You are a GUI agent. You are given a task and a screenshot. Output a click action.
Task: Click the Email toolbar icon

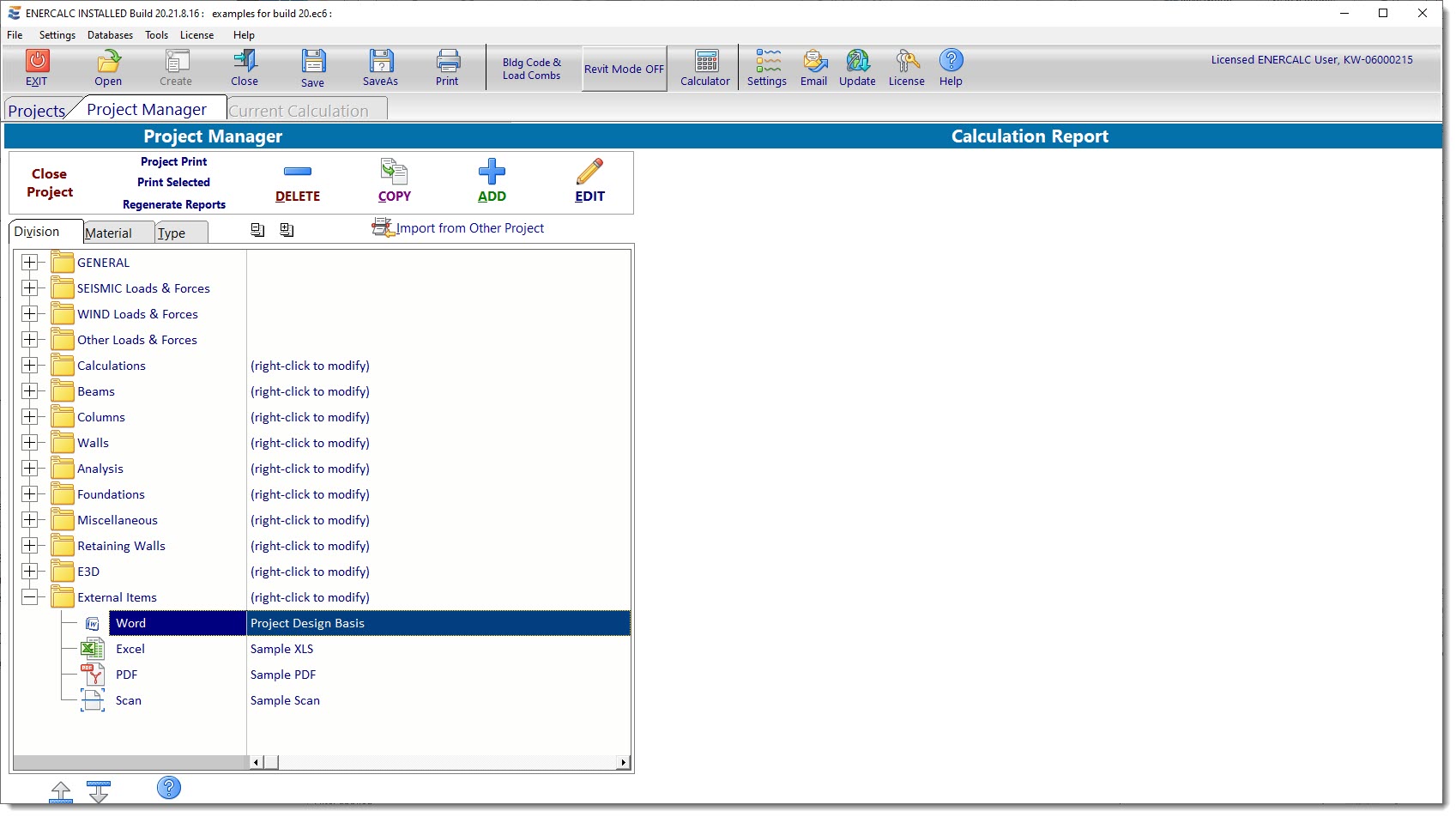click(813, 62)
